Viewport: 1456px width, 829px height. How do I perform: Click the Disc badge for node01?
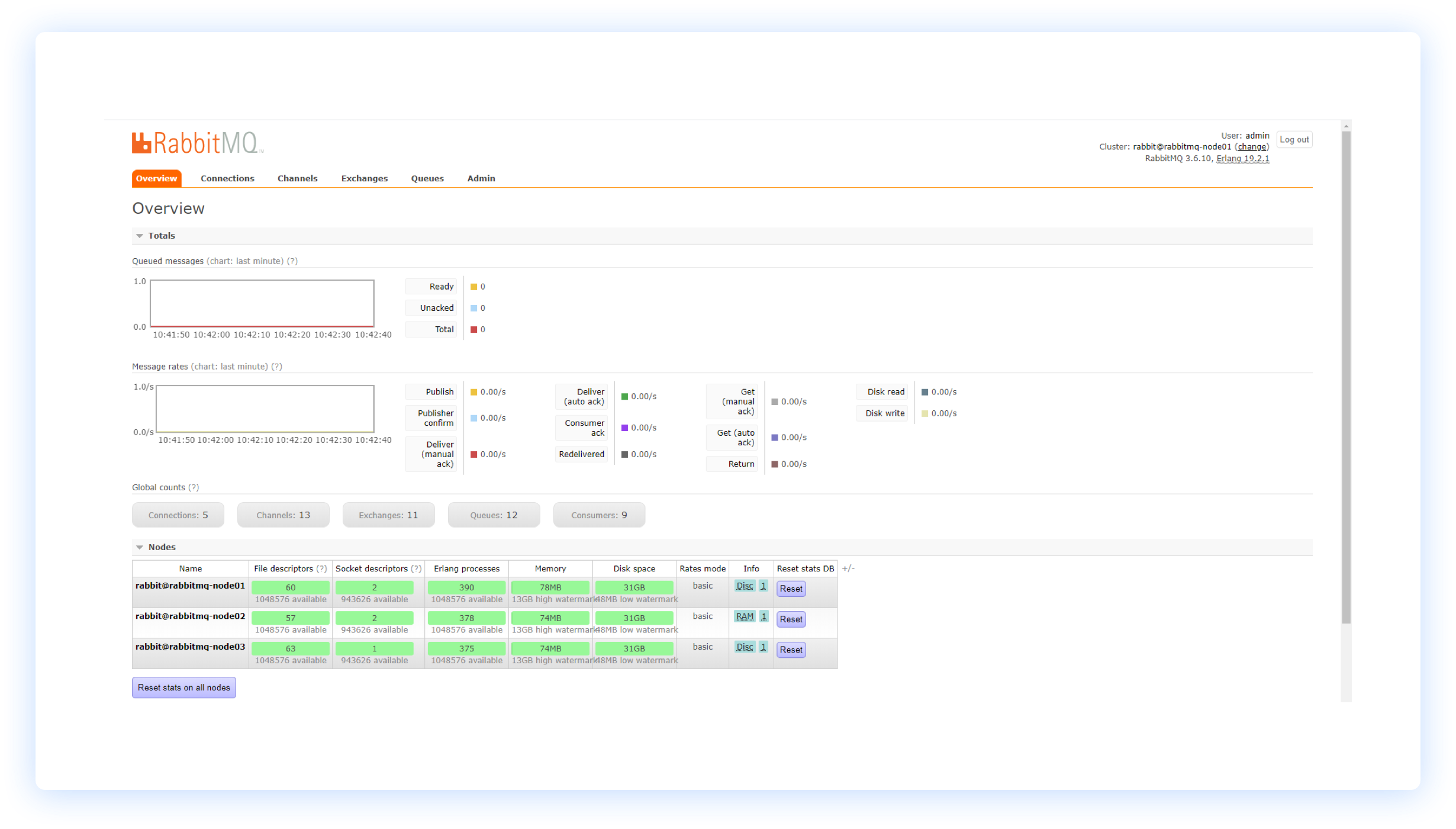coord(745,586)
